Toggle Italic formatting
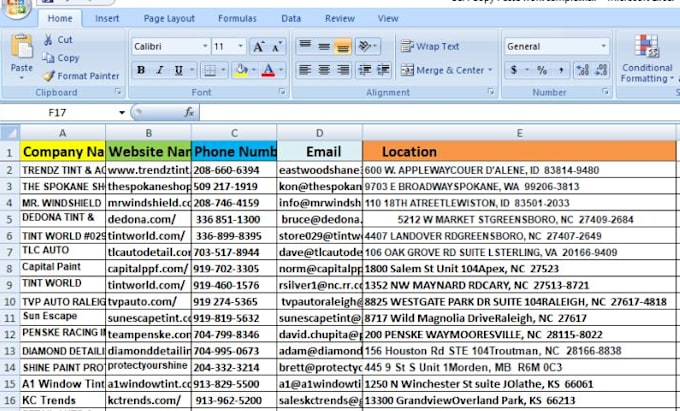This screenshot has width=680, height=411. [x=160, y=70]
